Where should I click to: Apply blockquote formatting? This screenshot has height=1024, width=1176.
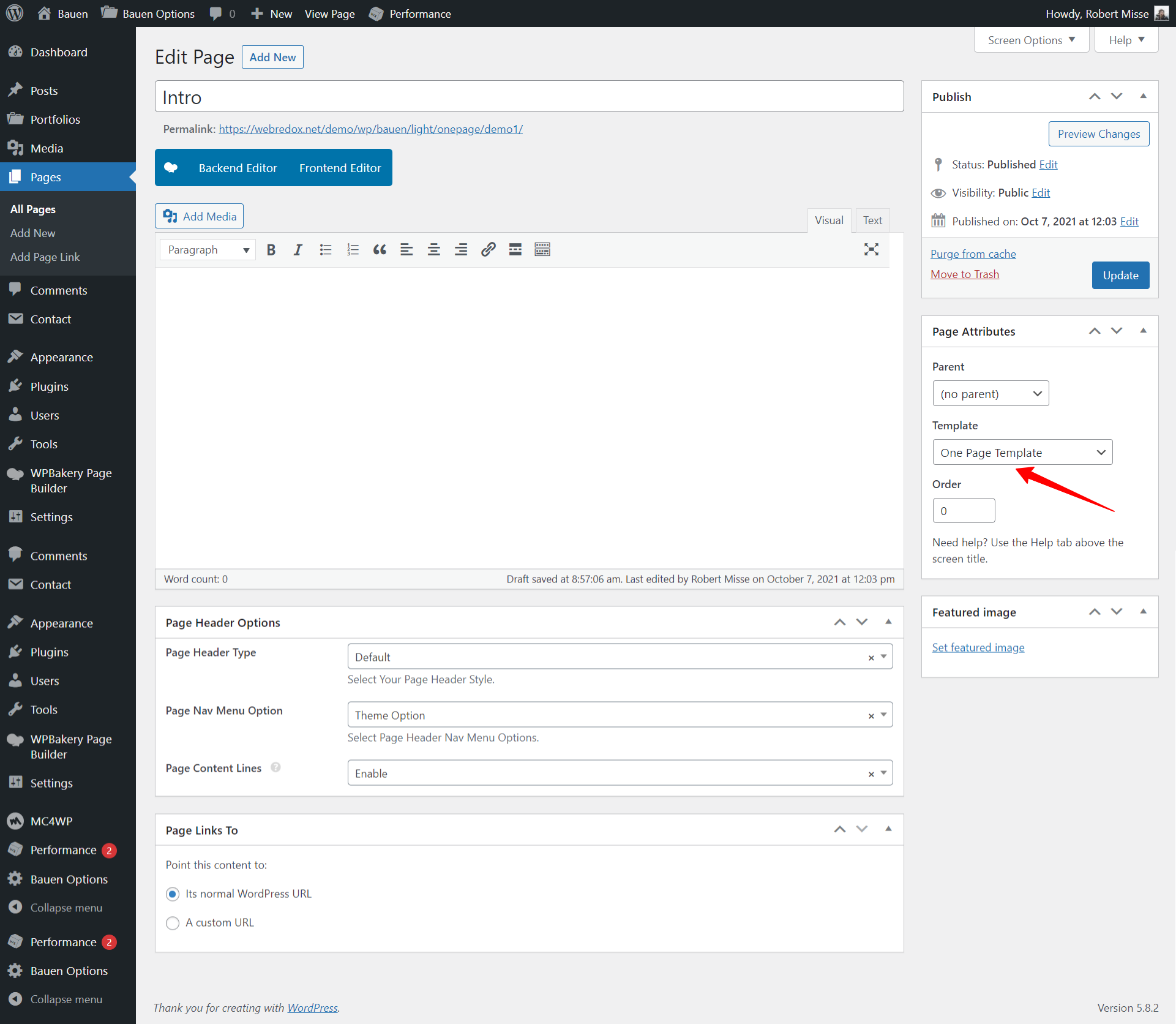coord(380,249)
